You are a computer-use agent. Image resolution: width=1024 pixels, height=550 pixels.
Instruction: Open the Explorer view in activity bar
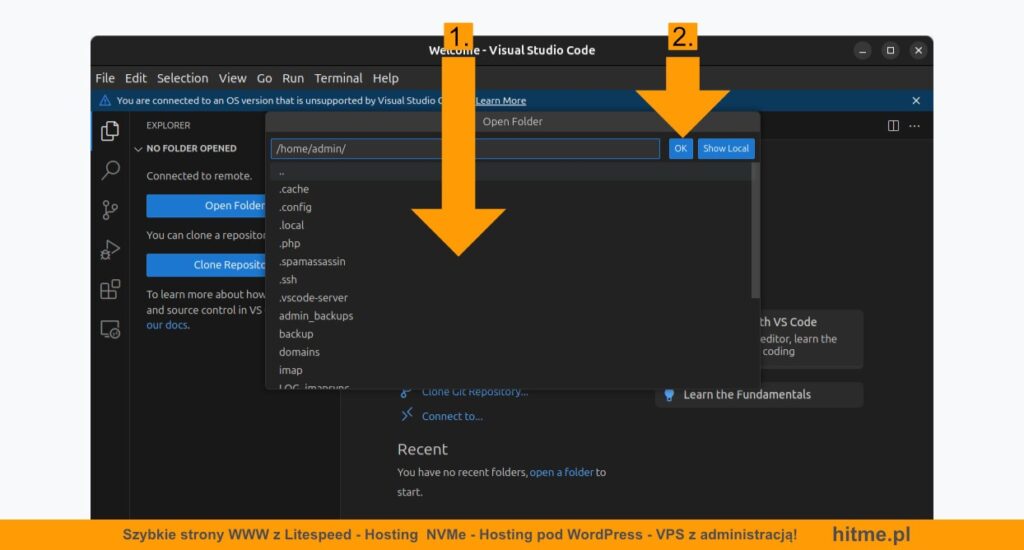click(110, 131)
